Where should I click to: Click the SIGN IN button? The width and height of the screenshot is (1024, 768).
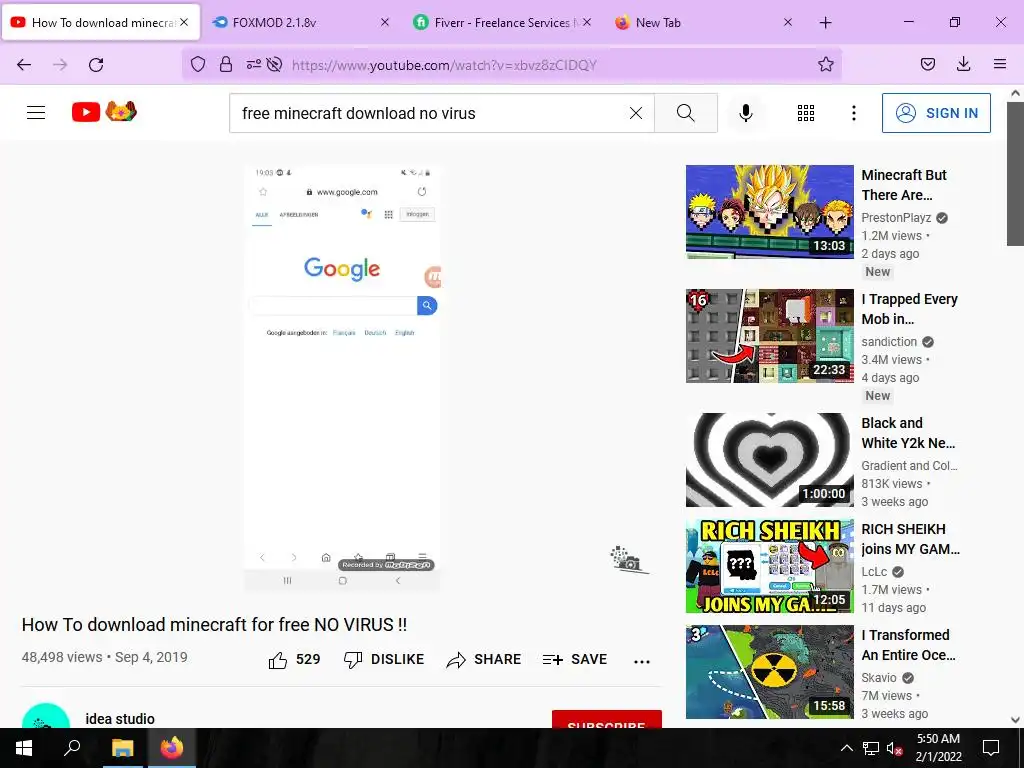click(x=936, y=113)
